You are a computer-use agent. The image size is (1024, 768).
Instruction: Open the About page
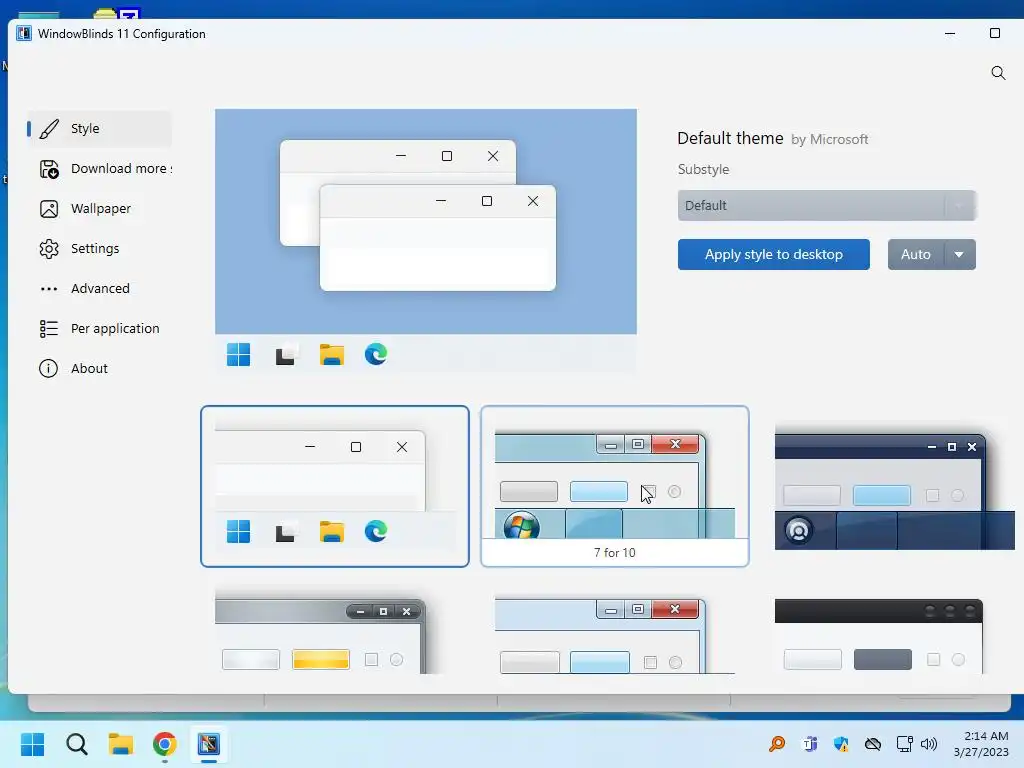[x=99, y=368]
